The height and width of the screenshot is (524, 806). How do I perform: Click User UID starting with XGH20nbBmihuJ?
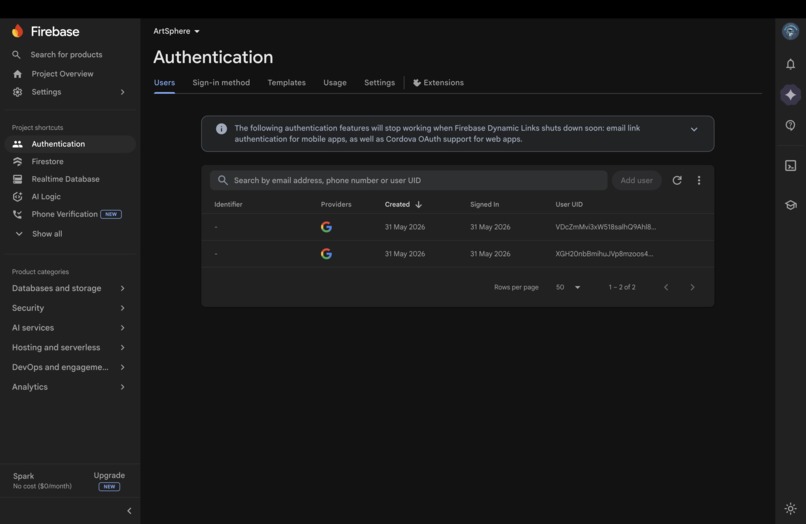click(x=604, y=254)
